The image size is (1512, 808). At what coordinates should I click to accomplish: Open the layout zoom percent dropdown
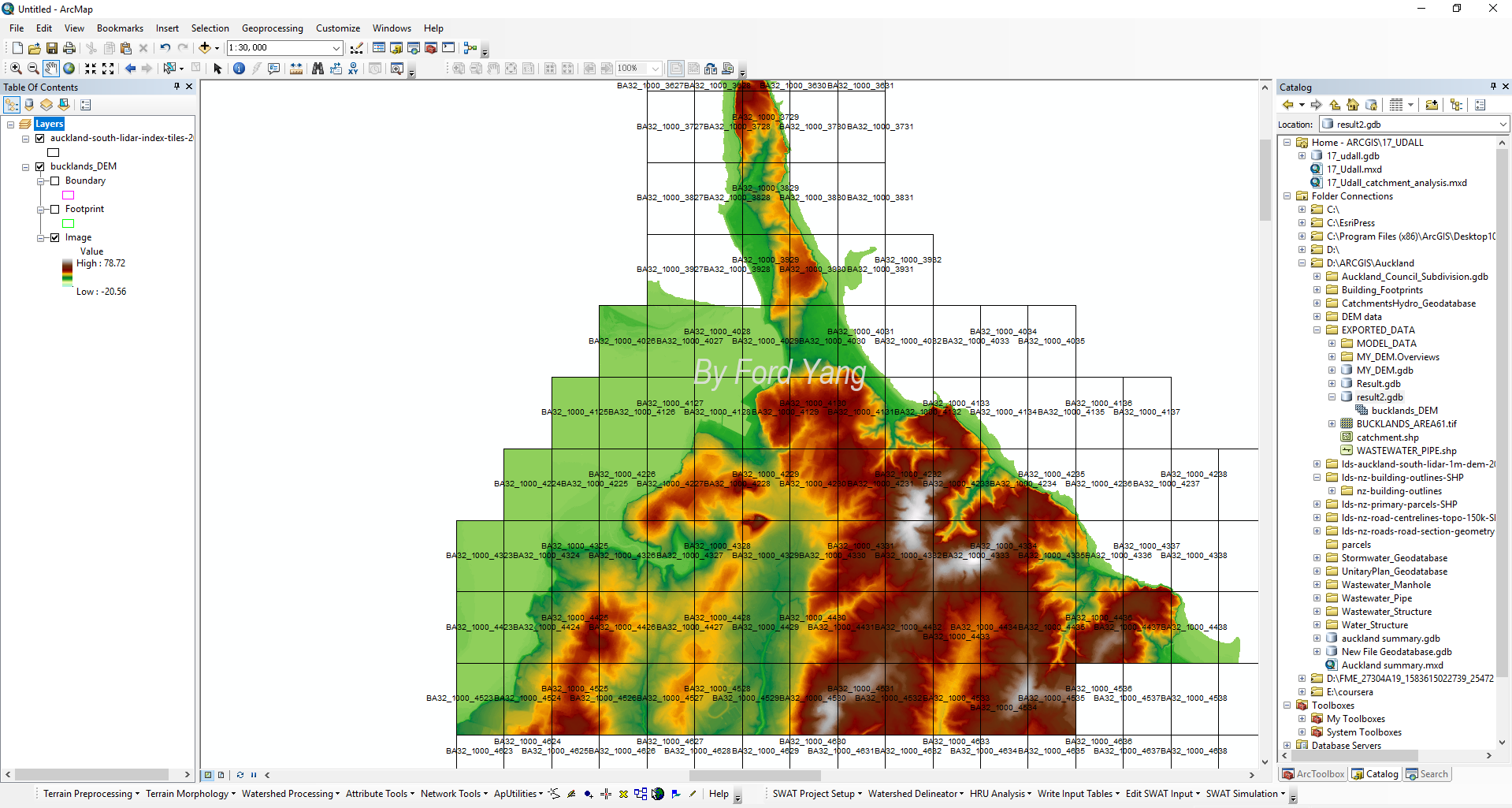655,69
